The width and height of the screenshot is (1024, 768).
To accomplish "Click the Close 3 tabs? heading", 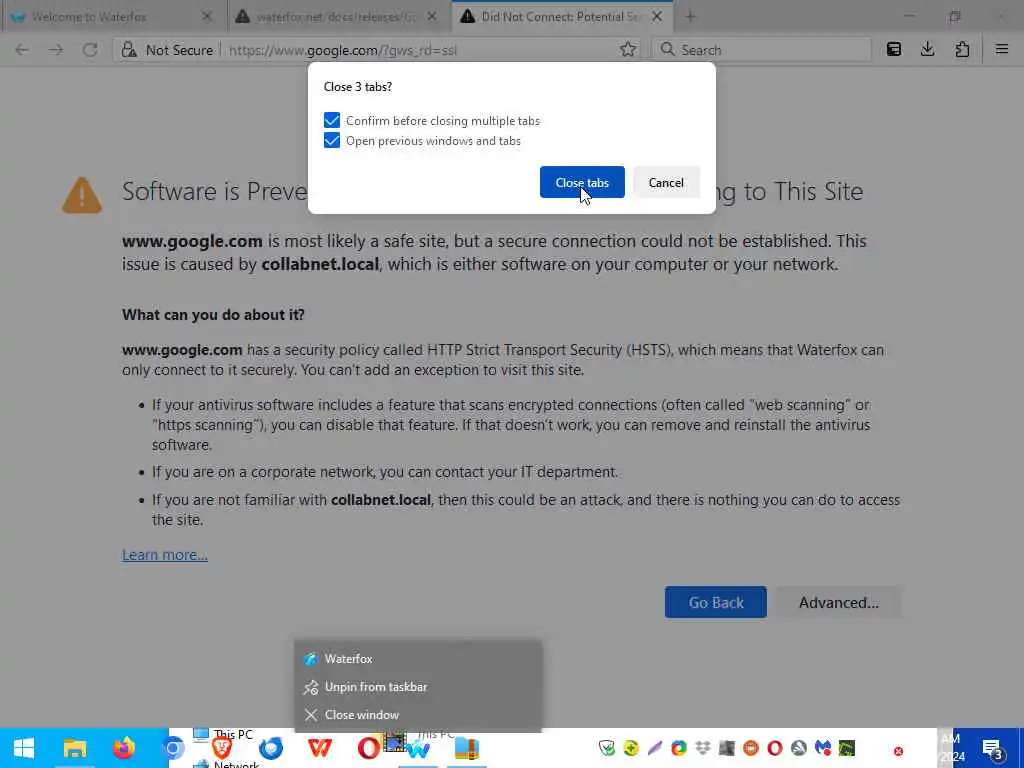I will point(358,87).
